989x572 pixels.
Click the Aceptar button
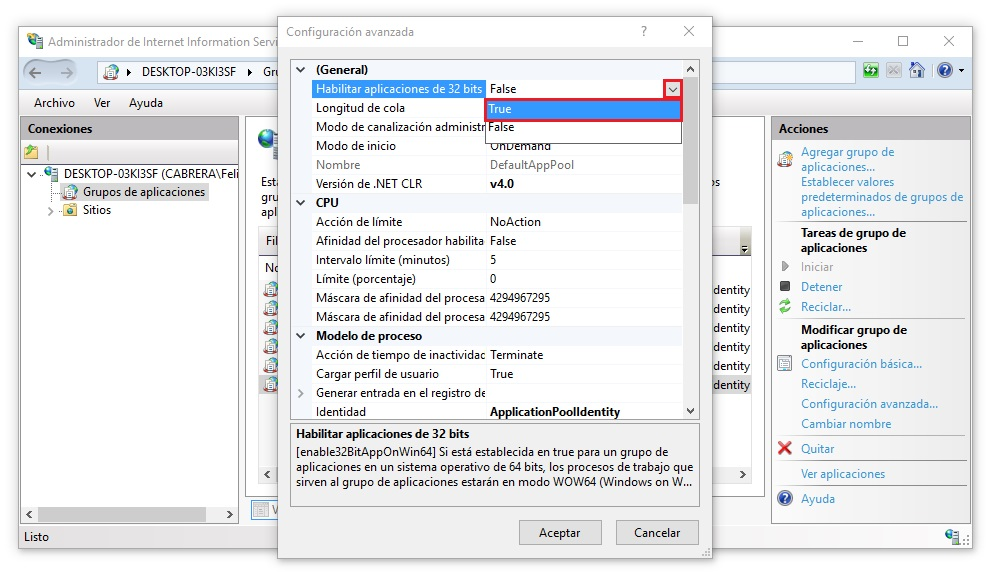point(560,533)
